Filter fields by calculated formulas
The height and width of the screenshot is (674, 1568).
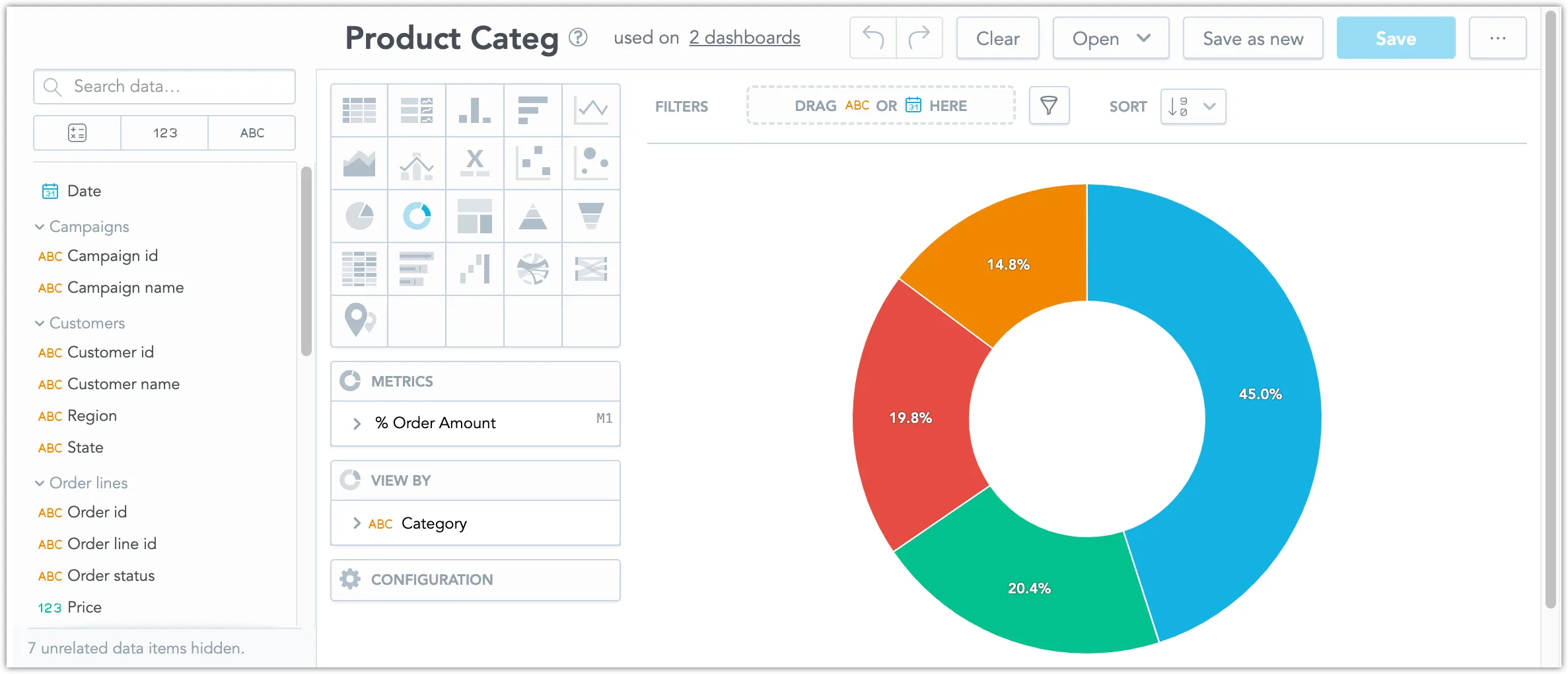[77, 133]
